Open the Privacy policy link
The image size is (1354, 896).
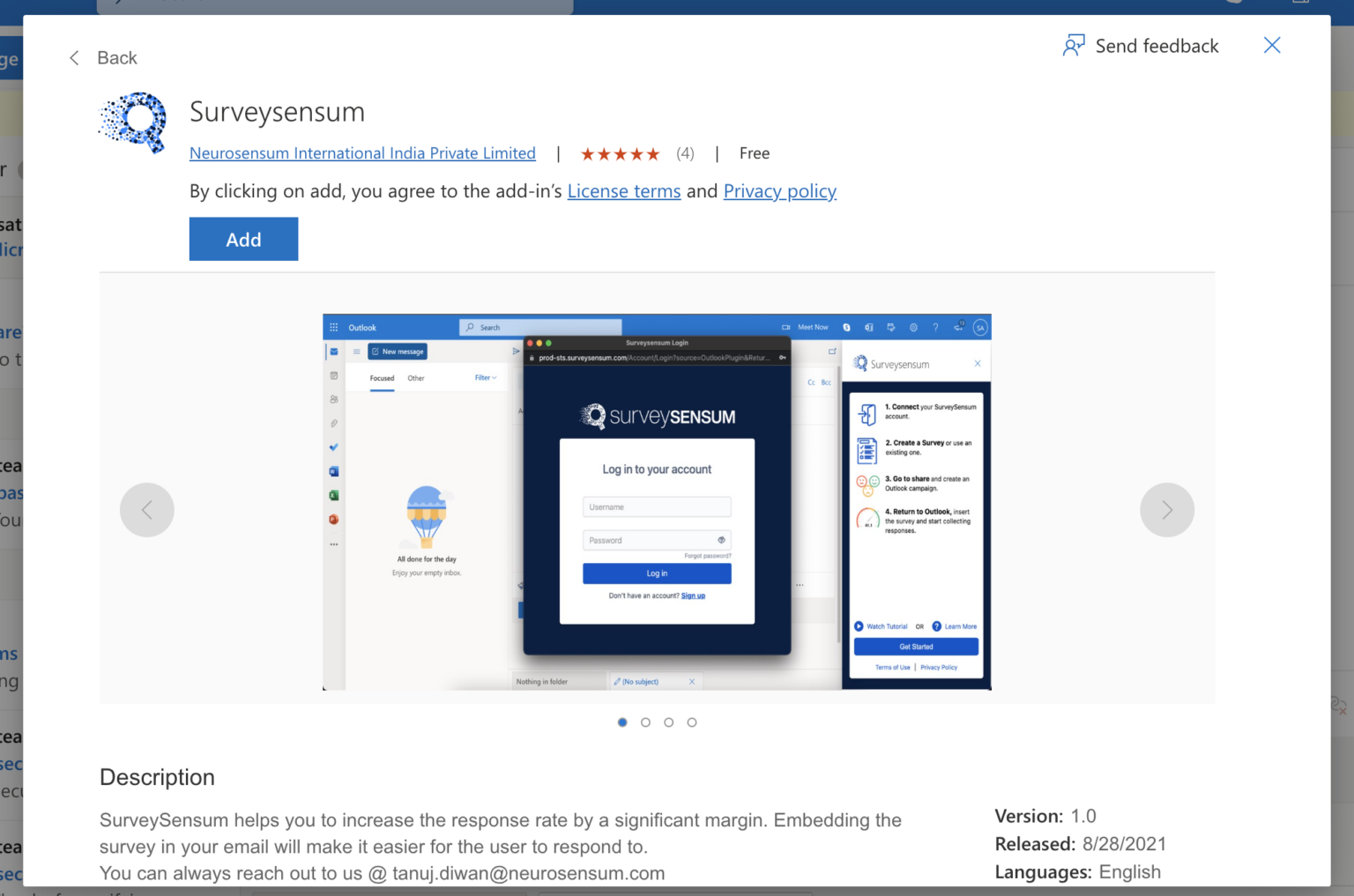779,191
